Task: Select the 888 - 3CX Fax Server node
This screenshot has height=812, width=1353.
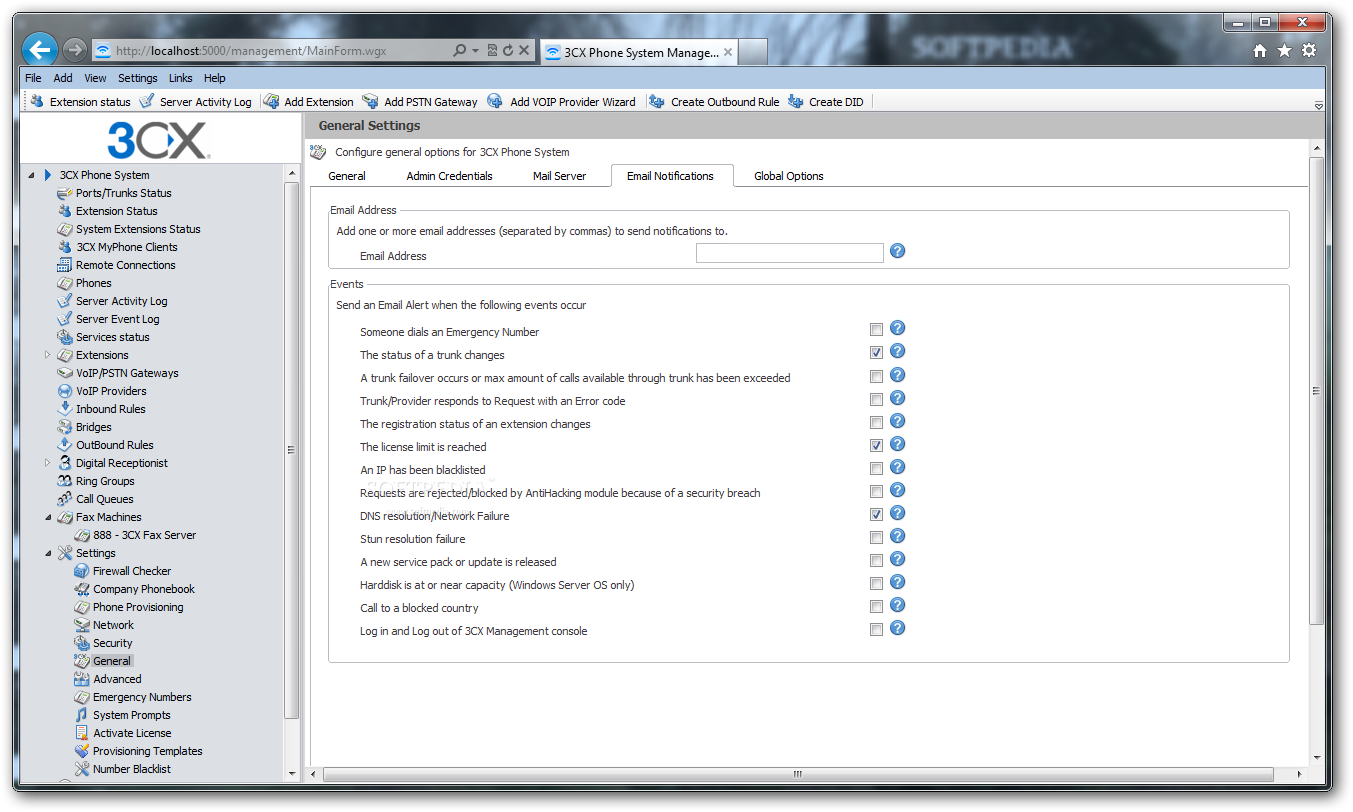Action: pos(145,535)
